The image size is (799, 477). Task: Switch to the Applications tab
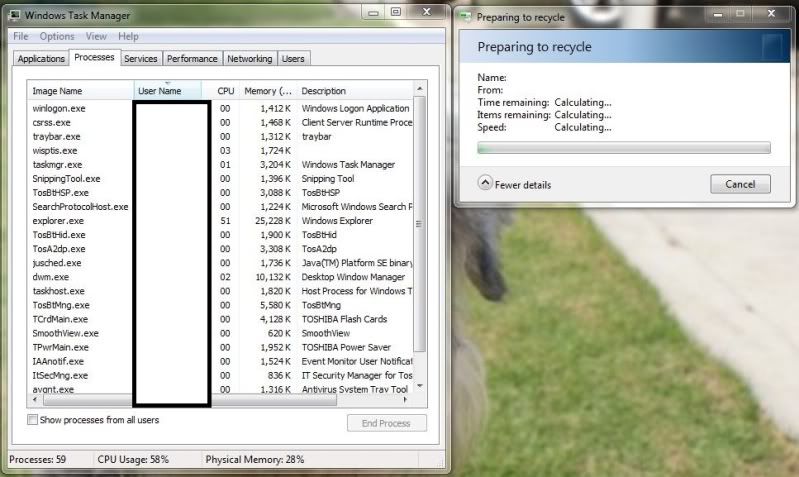click(41, 59)
